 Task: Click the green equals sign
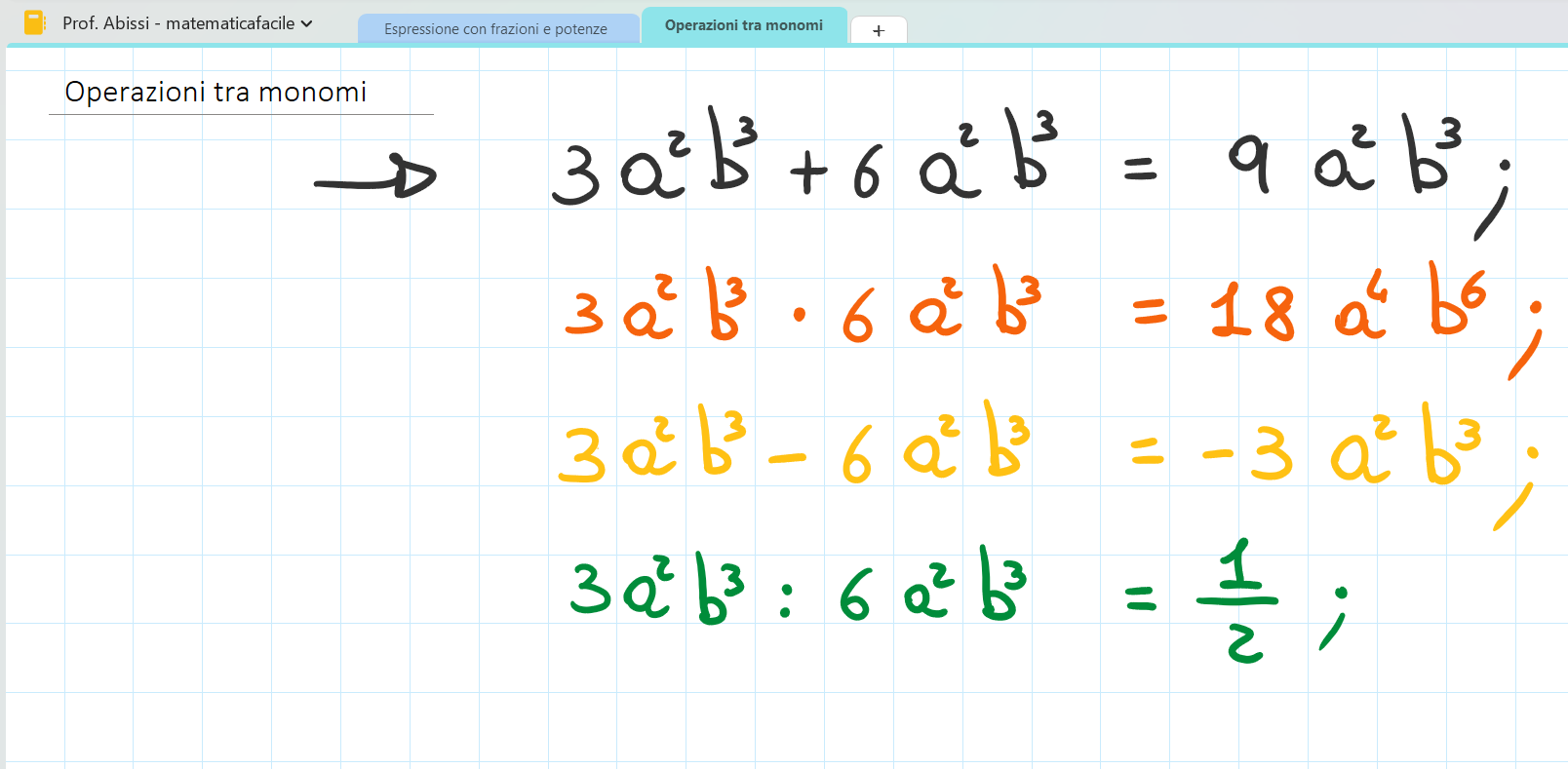point(1140,598)
